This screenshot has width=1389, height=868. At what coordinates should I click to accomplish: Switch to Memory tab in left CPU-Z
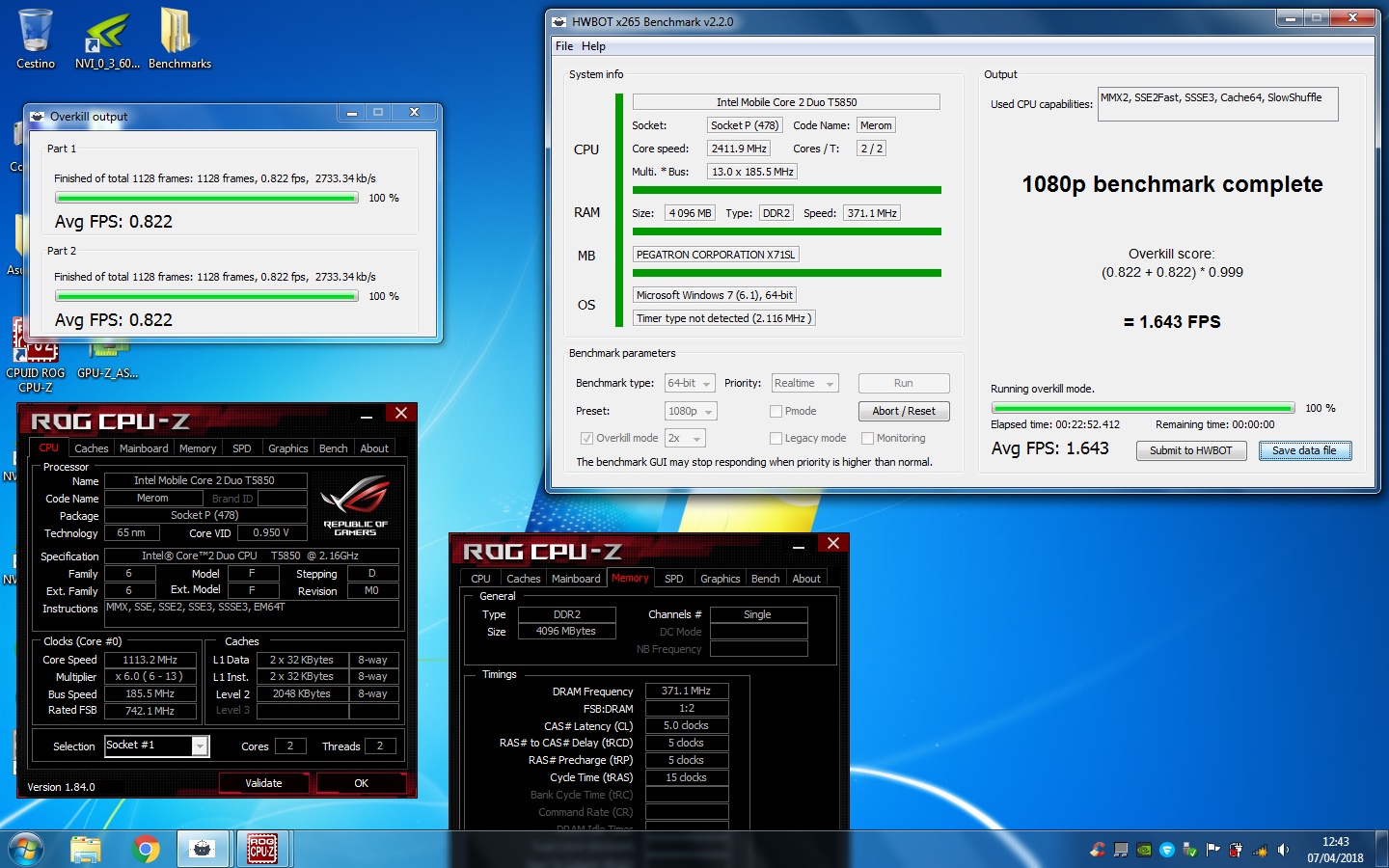pos(198,448)
